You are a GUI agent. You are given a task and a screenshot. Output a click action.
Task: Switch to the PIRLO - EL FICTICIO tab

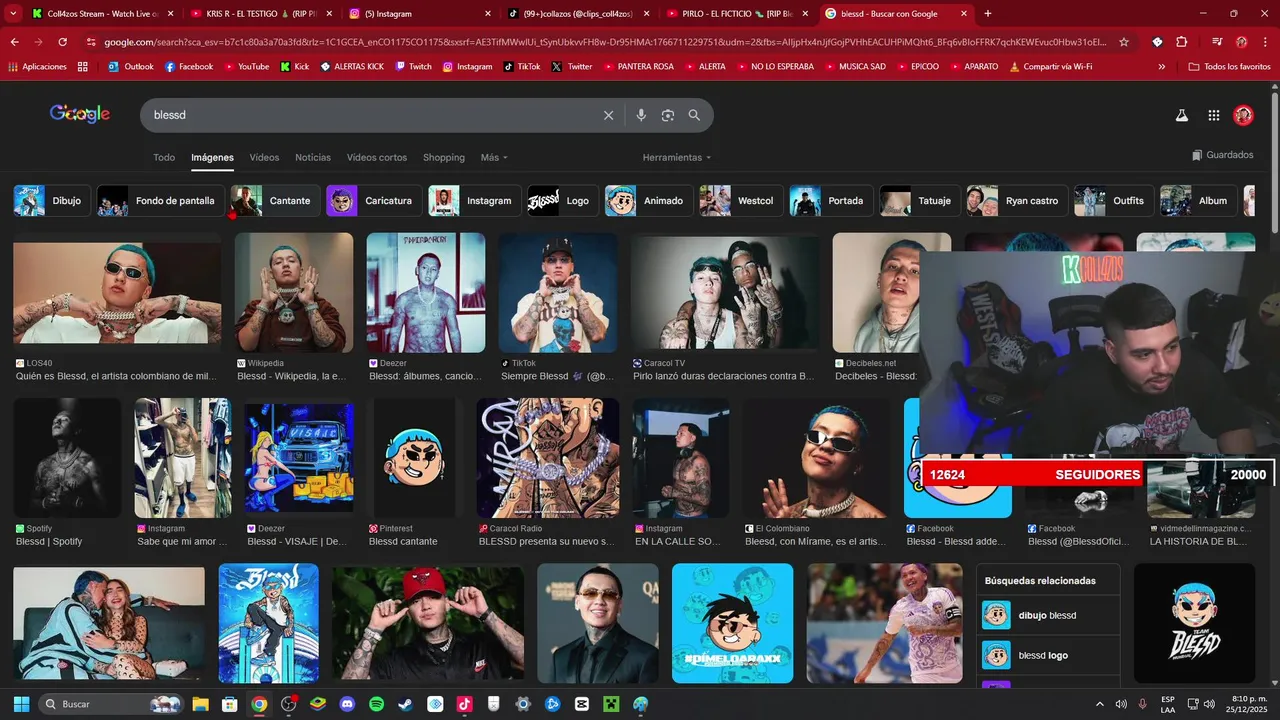point(737,14)
